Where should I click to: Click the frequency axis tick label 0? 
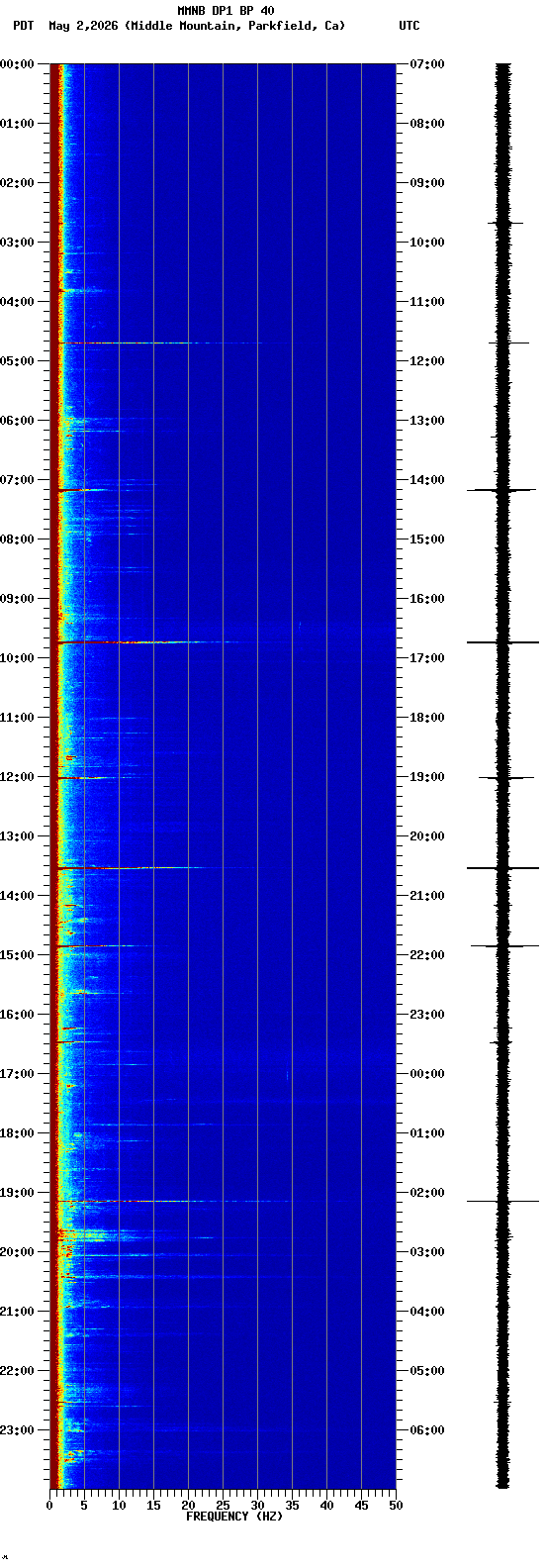point(49,1506)
